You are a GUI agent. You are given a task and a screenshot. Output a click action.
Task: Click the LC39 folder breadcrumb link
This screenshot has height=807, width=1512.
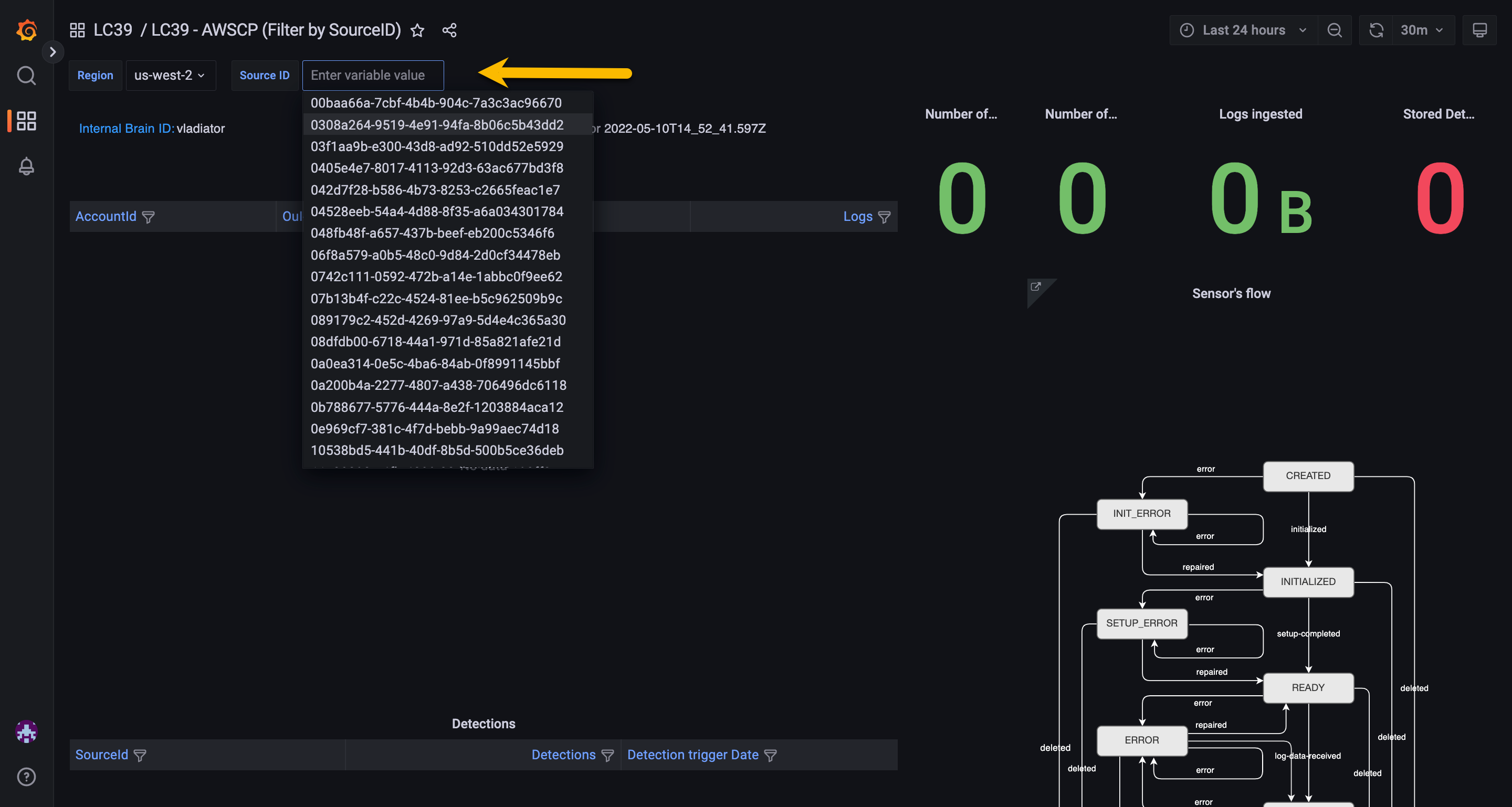click(113, 30)
